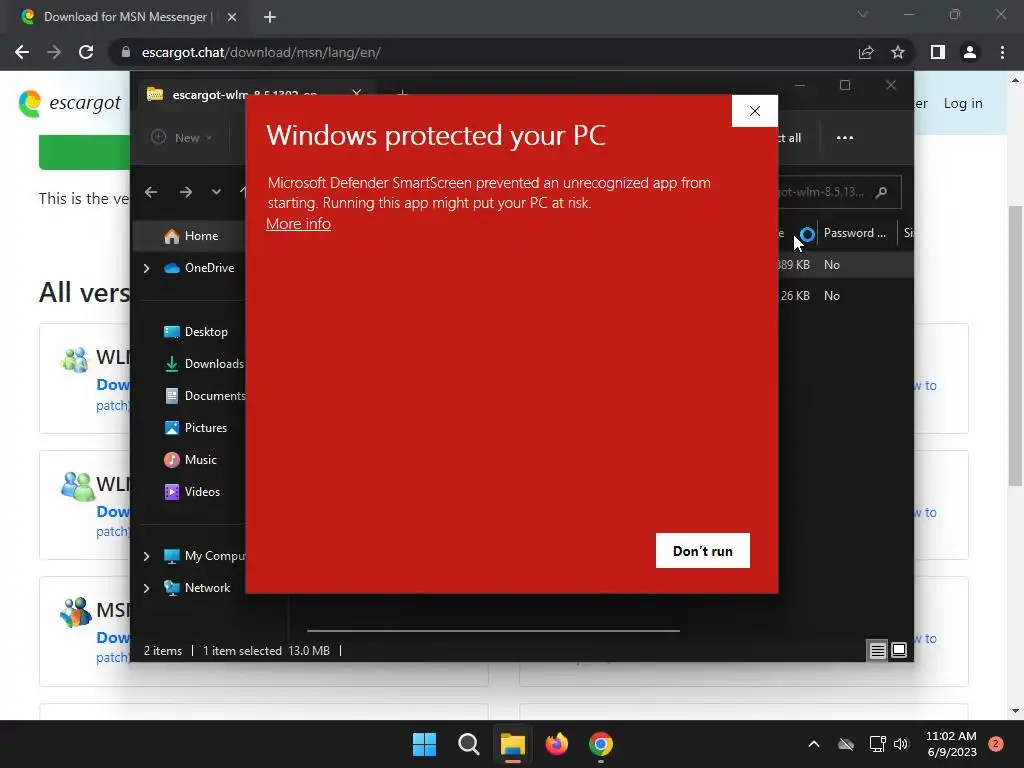Click Explorer horizontal scrollbar
The width and height of the screenshot is (1024, 768).
point(493,631)
